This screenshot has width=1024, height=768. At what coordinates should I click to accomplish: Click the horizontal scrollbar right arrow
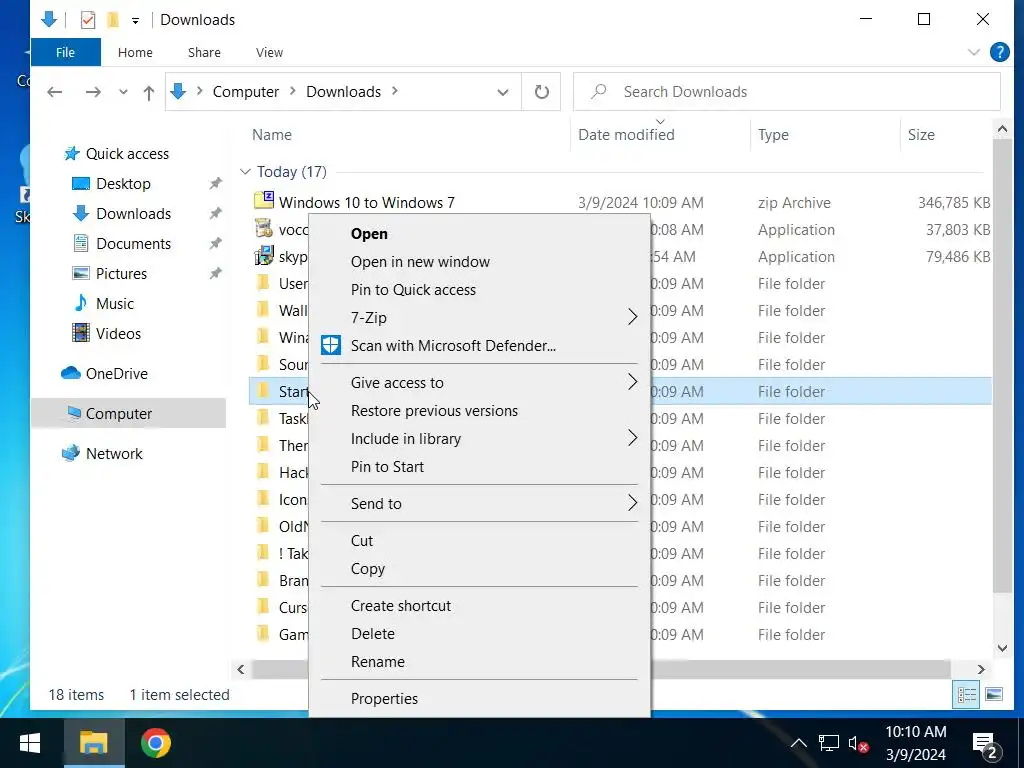pos(980,669)
